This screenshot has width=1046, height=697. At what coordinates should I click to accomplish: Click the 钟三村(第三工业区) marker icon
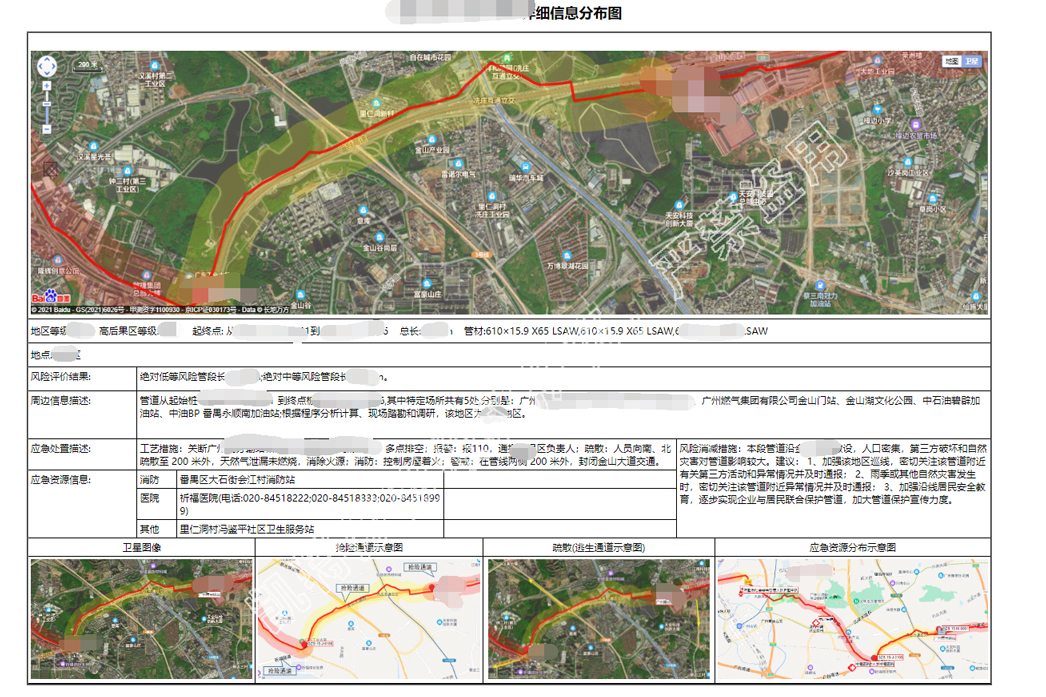point(127,170)
